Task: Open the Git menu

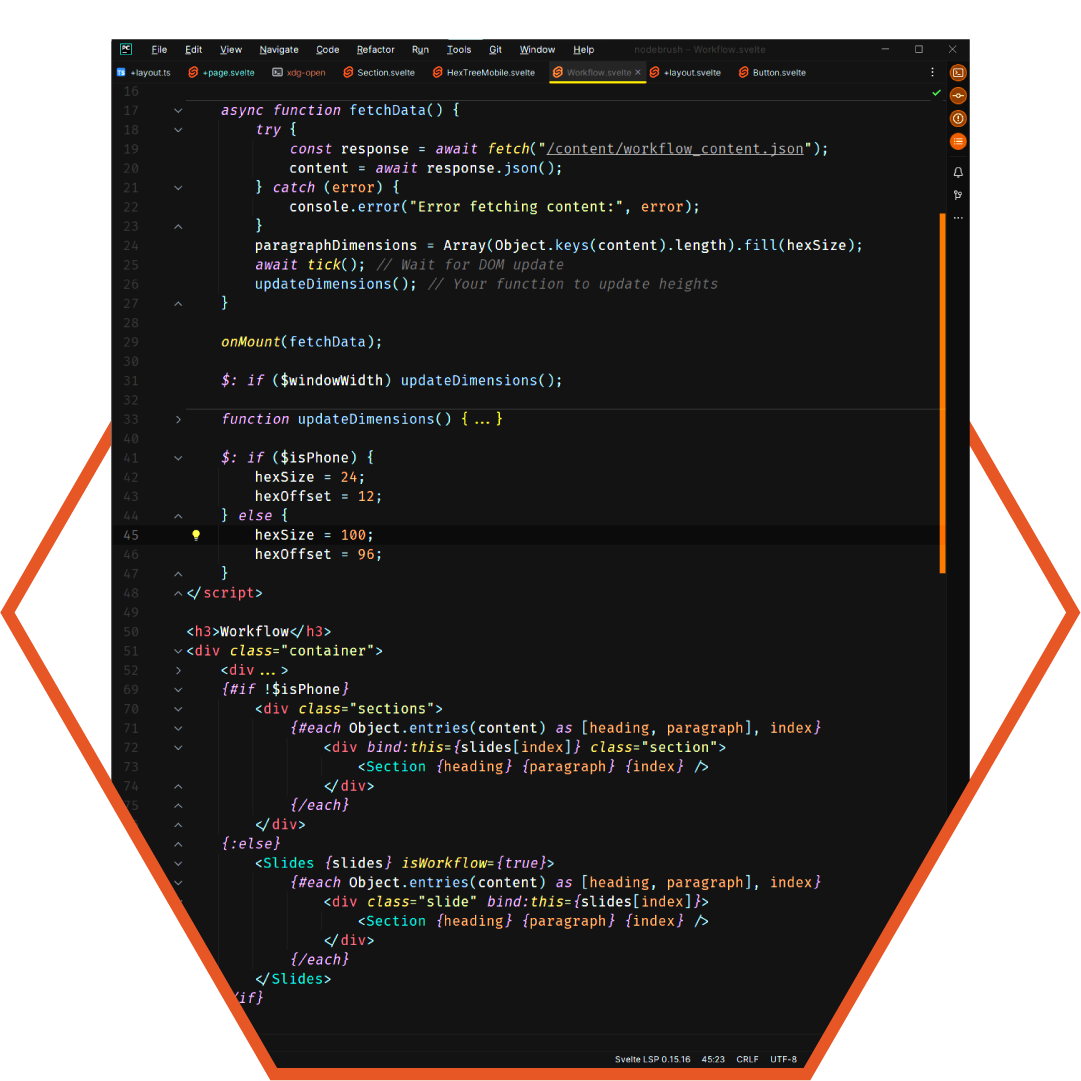Action: [495, 50]
